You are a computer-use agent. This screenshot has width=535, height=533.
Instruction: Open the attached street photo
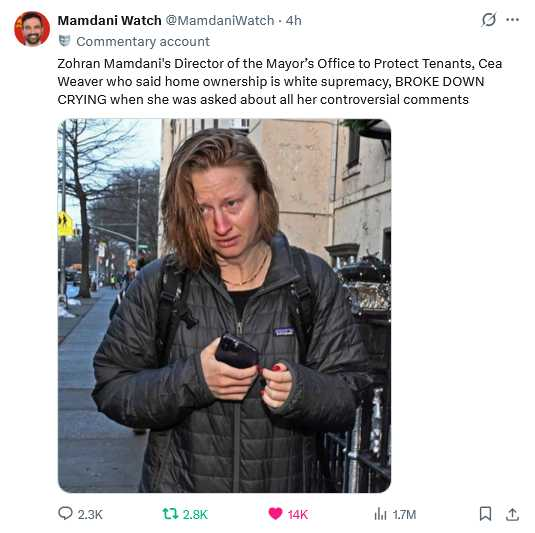click(225, 306)
